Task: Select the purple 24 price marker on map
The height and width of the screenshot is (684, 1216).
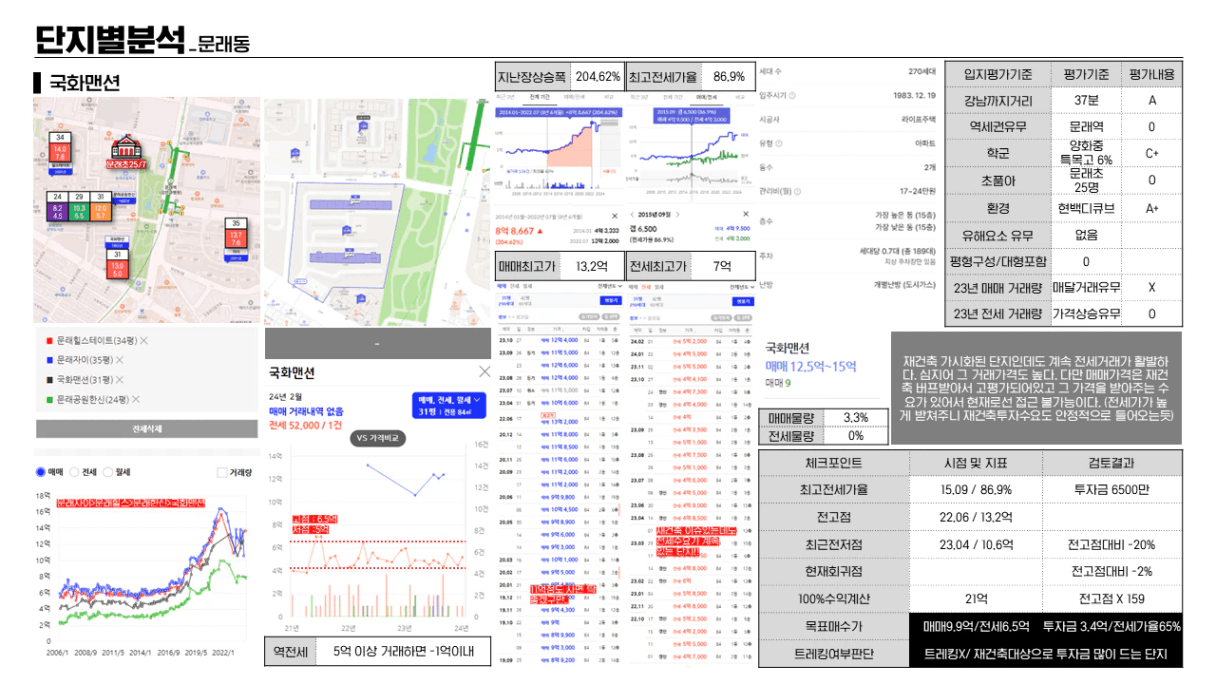Action: point(58,207)
